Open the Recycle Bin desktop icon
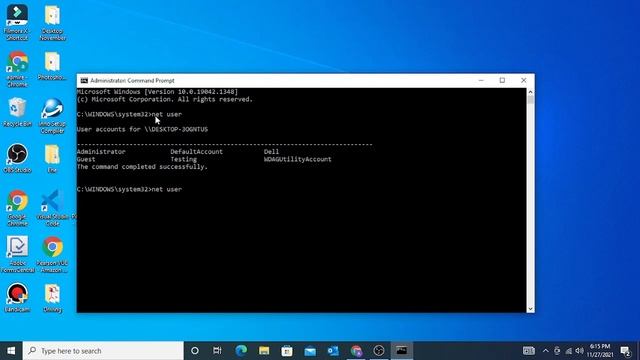640x360 pixels. pos(17,112)
